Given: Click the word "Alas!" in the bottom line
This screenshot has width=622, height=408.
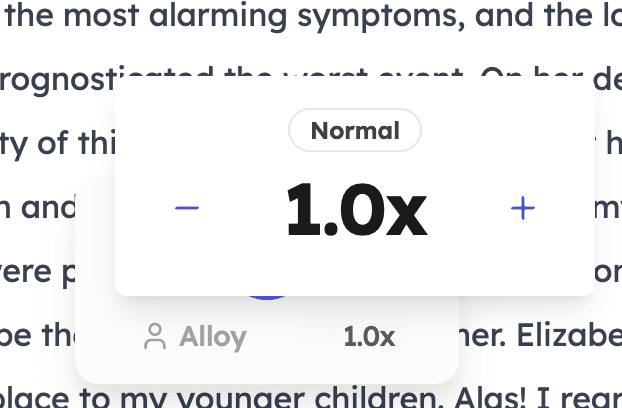Looking at the screenshot, I should click(x=490, y=398).
